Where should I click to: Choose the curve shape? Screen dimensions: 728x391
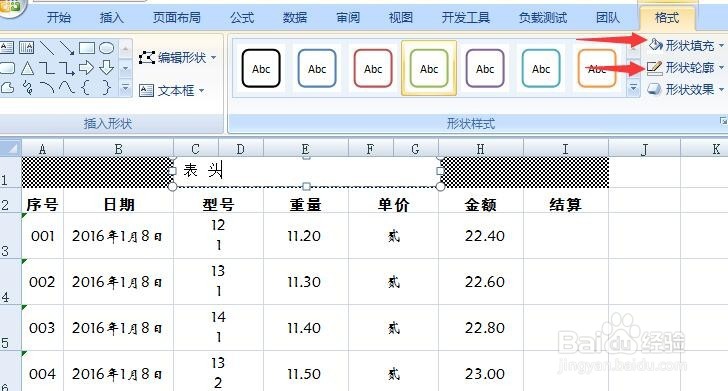[x=67, y=87]
